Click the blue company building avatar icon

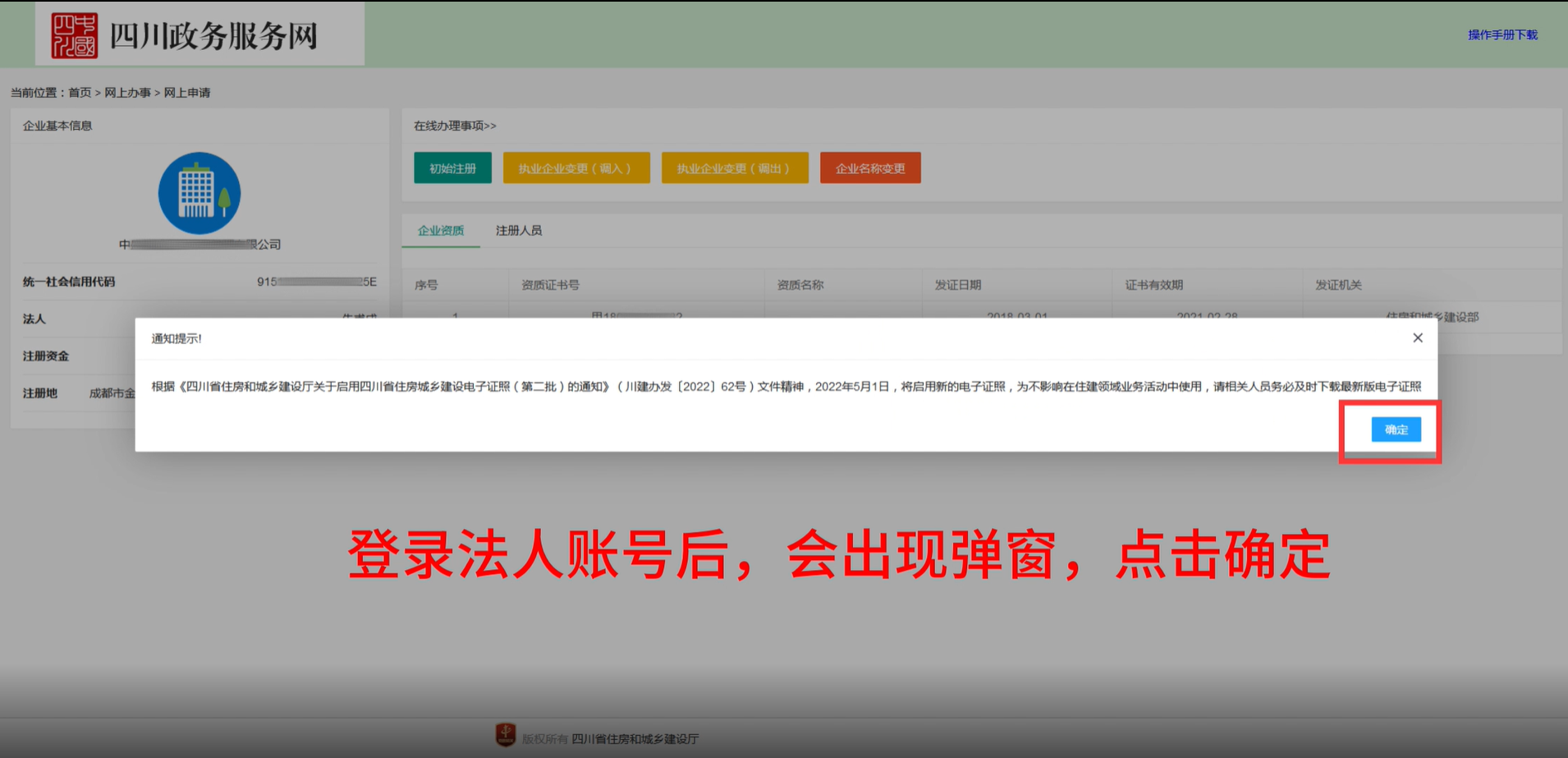pos(199,193)
